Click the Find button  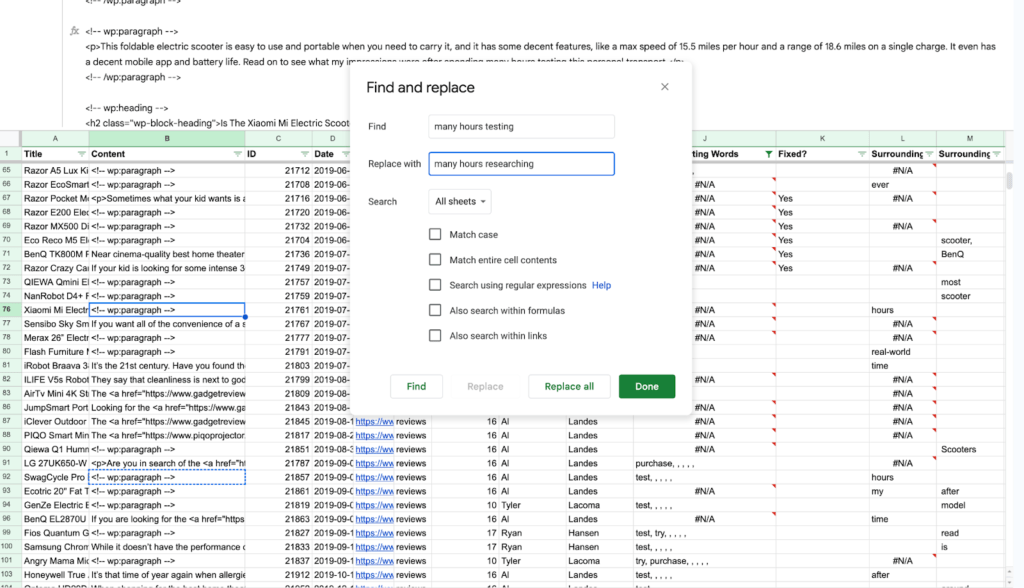(416, 386)
